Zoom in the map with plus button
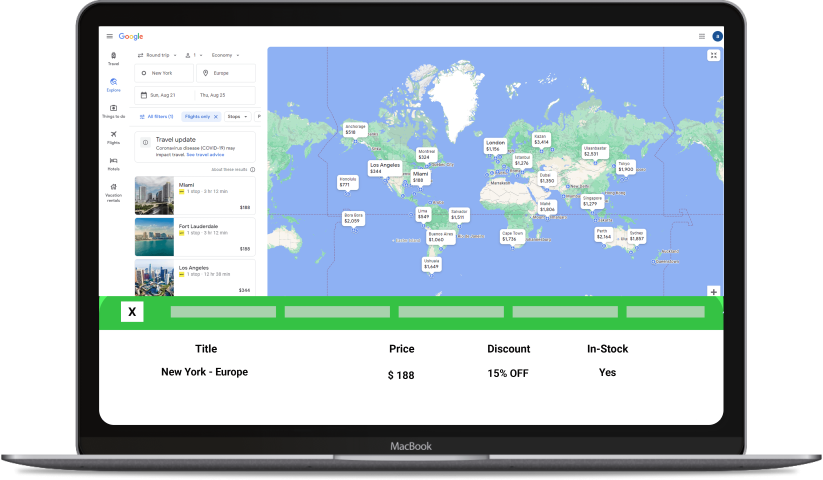The width and height of the screenshot is (823, 480). coord(713,292)
